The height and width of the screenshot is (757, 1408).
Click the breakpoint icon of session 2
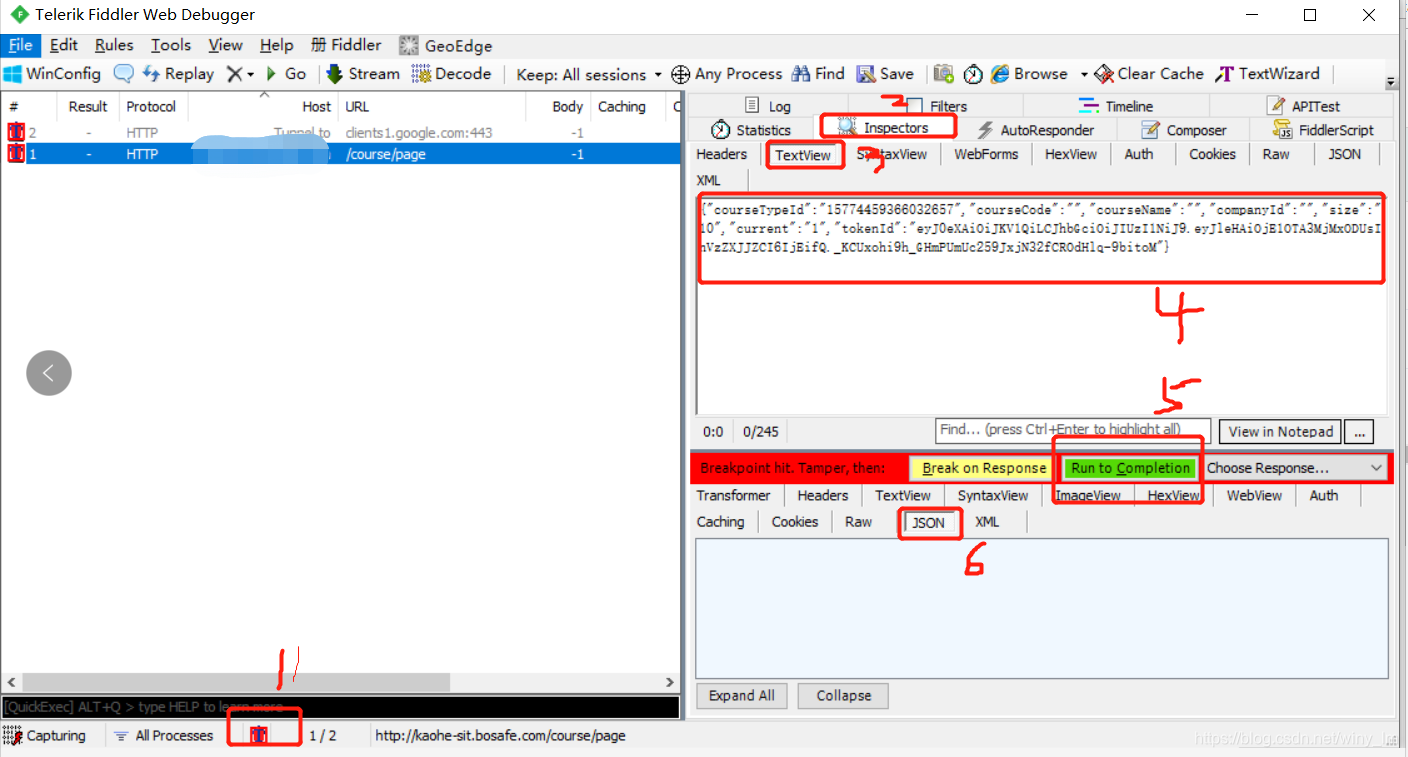click(15, 131)
